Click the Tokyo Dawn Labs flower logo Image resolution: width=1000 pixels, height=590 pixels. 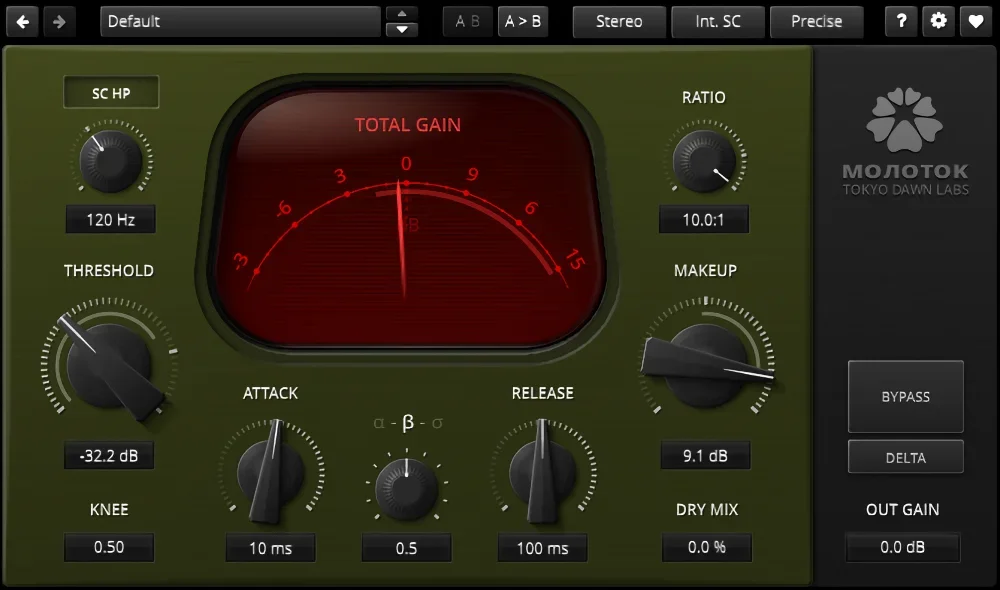[904, 119]
